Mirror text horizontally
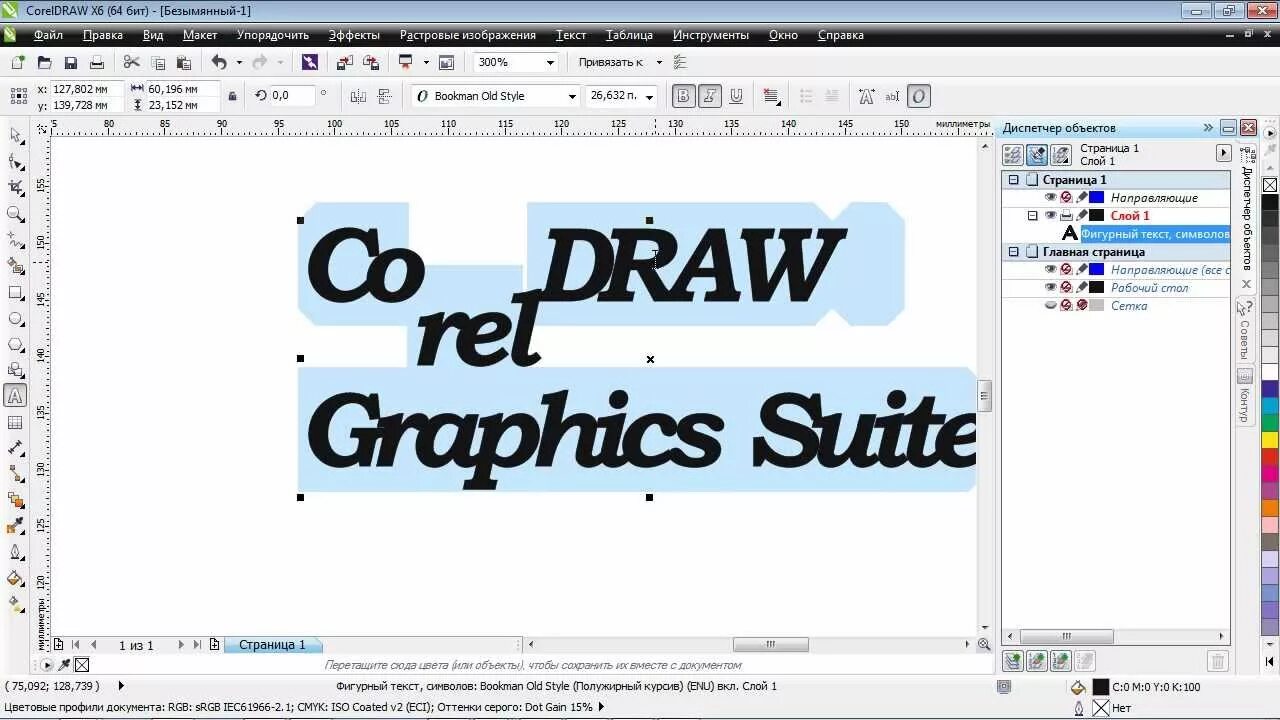Viewport: 1280px width, 720px height. 358,96
